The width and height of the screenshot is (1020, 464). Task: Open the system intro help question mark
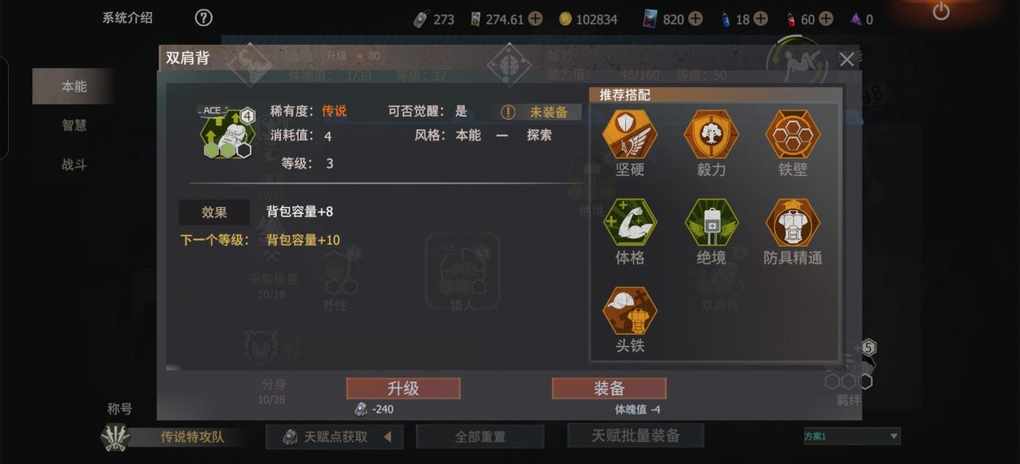pos(204,18)
